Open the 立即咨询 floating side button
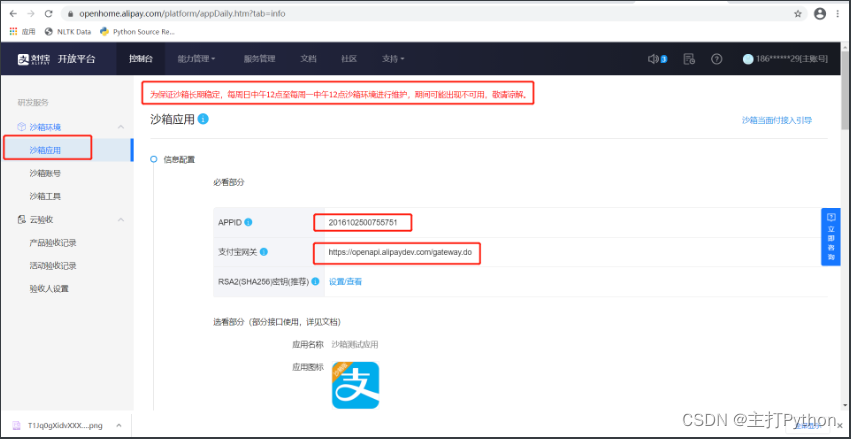 pyautogui.click(x=831, y=237)
